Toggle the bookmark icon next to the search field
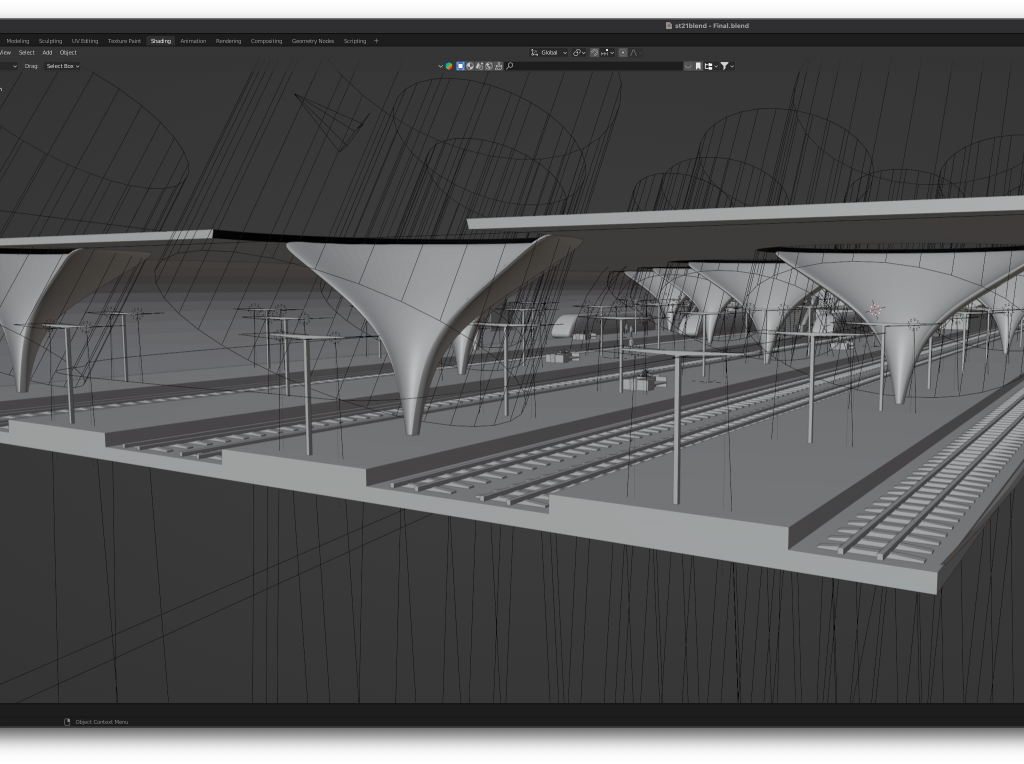The height and width of the screenshot is (764, 1024). pyautogui.click(x=698, y=66)
